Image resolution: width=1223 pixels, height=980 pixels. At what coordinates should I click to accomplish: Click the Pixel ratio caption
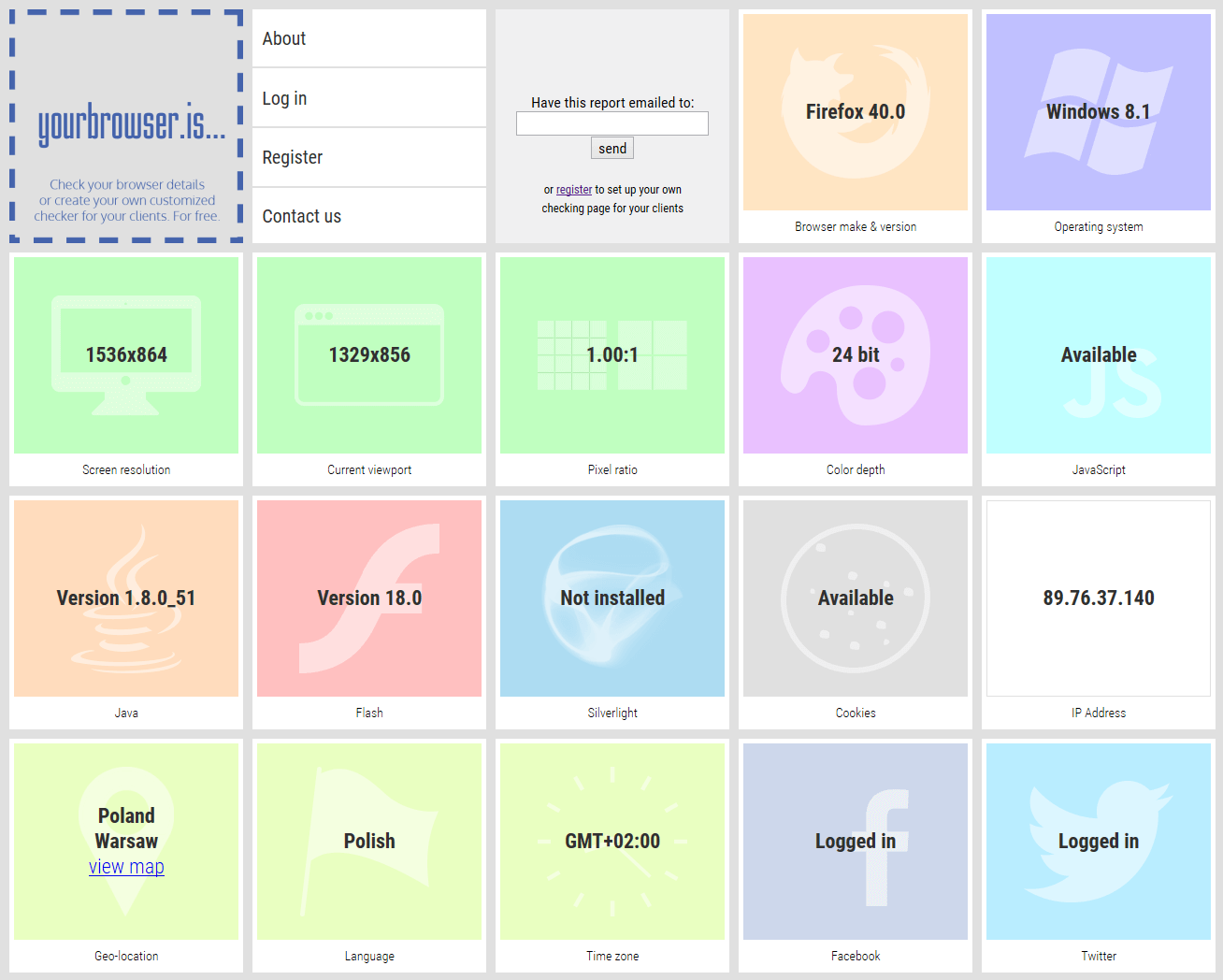coord(612,470)
